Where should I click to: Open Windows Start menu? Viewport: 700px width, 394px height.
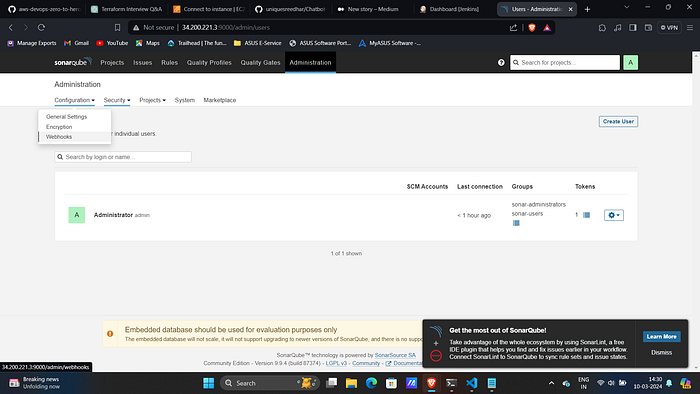(x=208, y=383)
